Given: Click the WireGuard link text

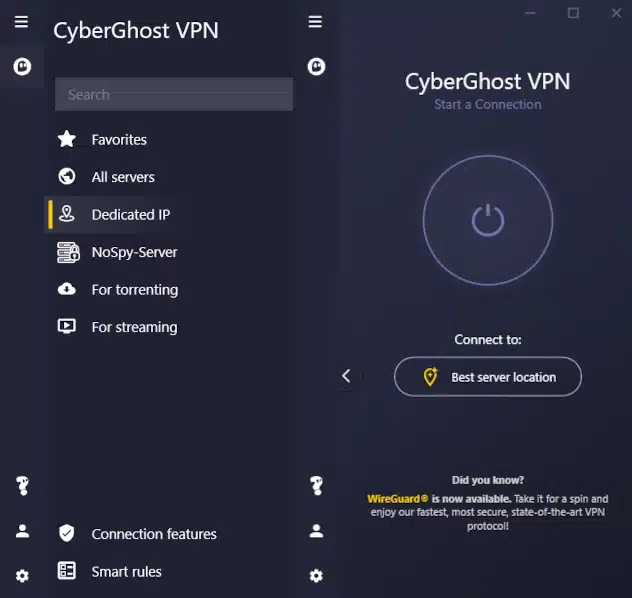Looking at the screenshot, I should tap(397, 498).
